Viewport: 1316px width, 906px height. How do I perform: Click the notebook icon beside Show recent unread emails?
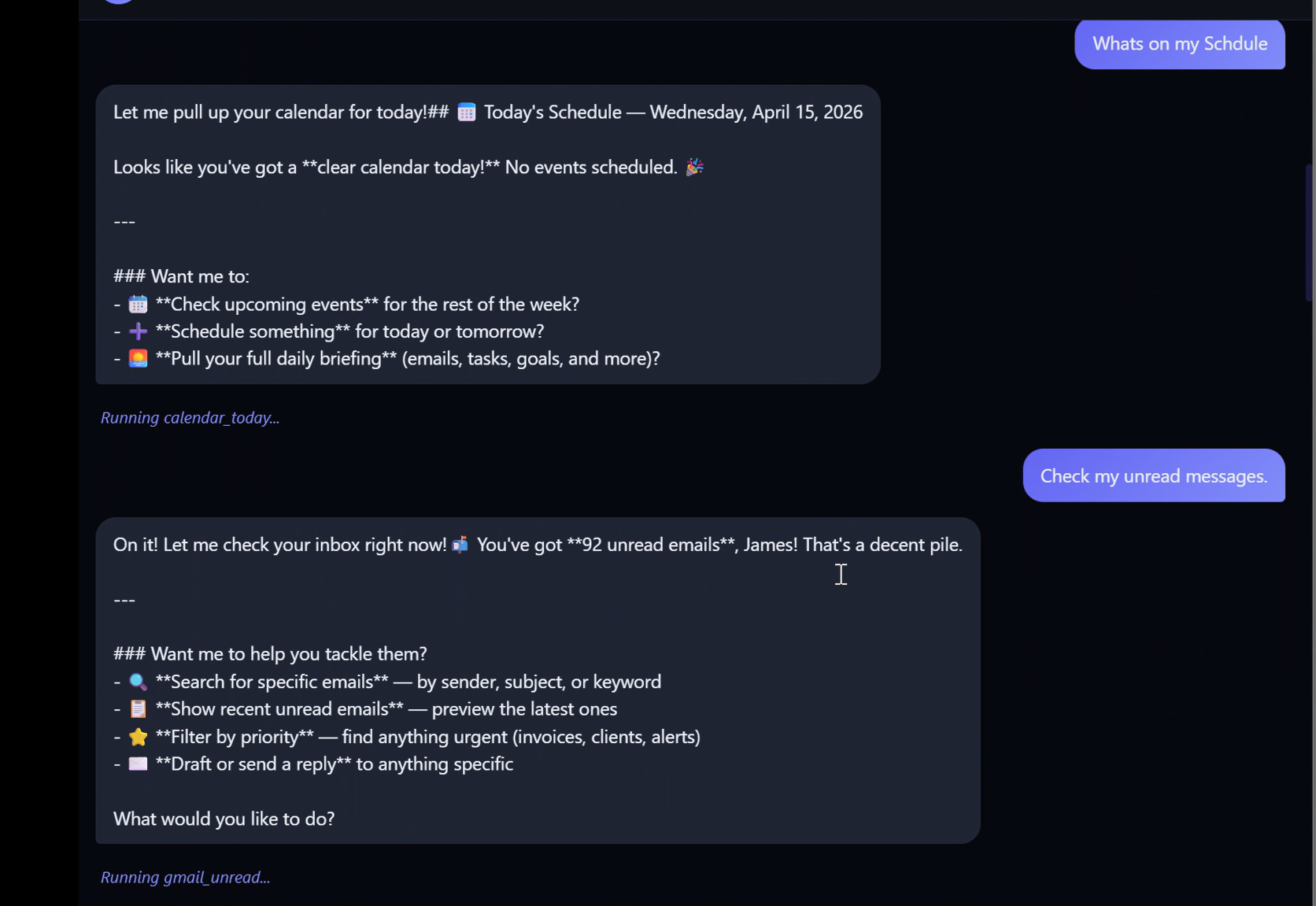tap(138, 708)
